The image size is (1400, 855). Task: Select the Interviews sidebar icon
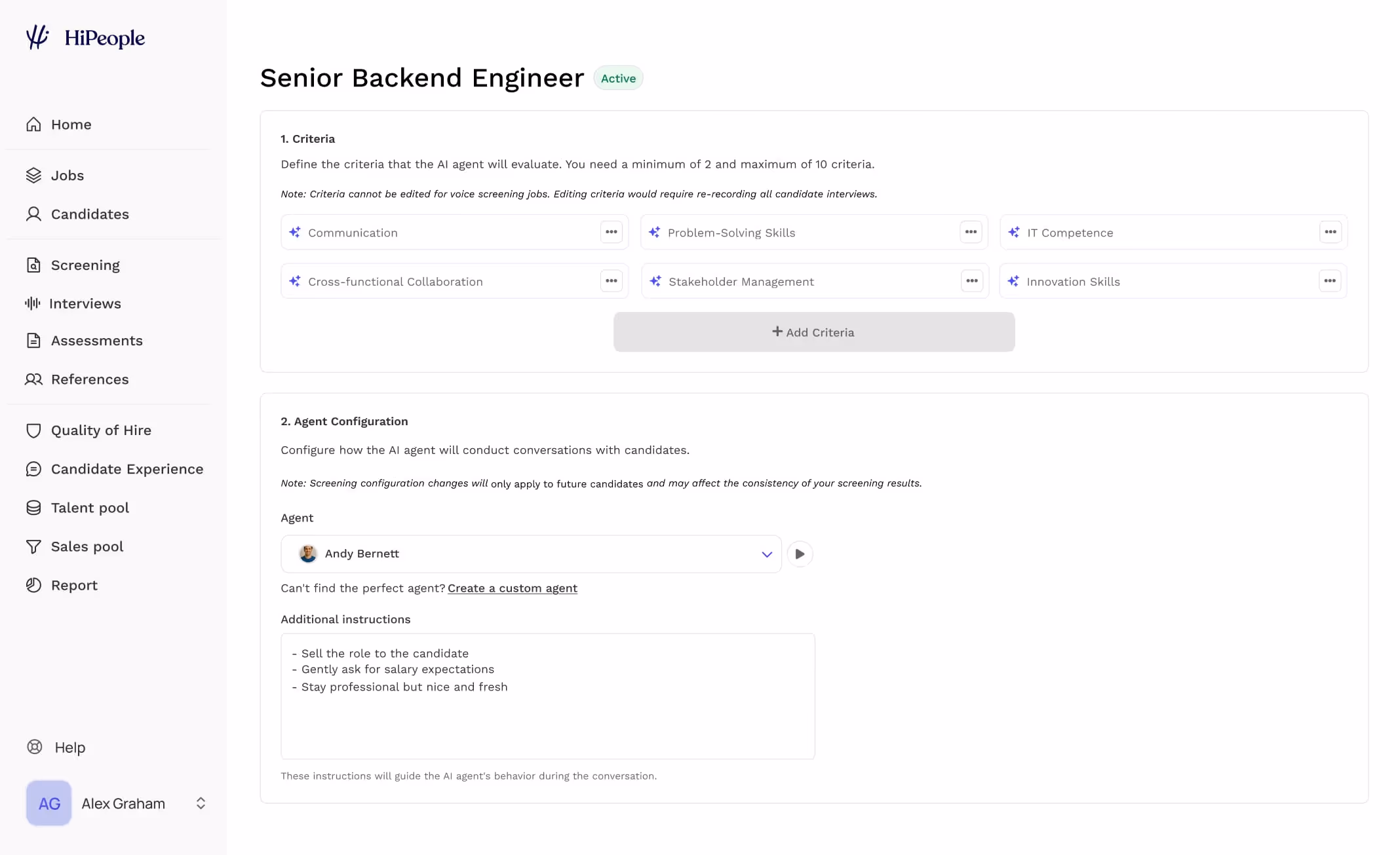[x=33, y=303]
